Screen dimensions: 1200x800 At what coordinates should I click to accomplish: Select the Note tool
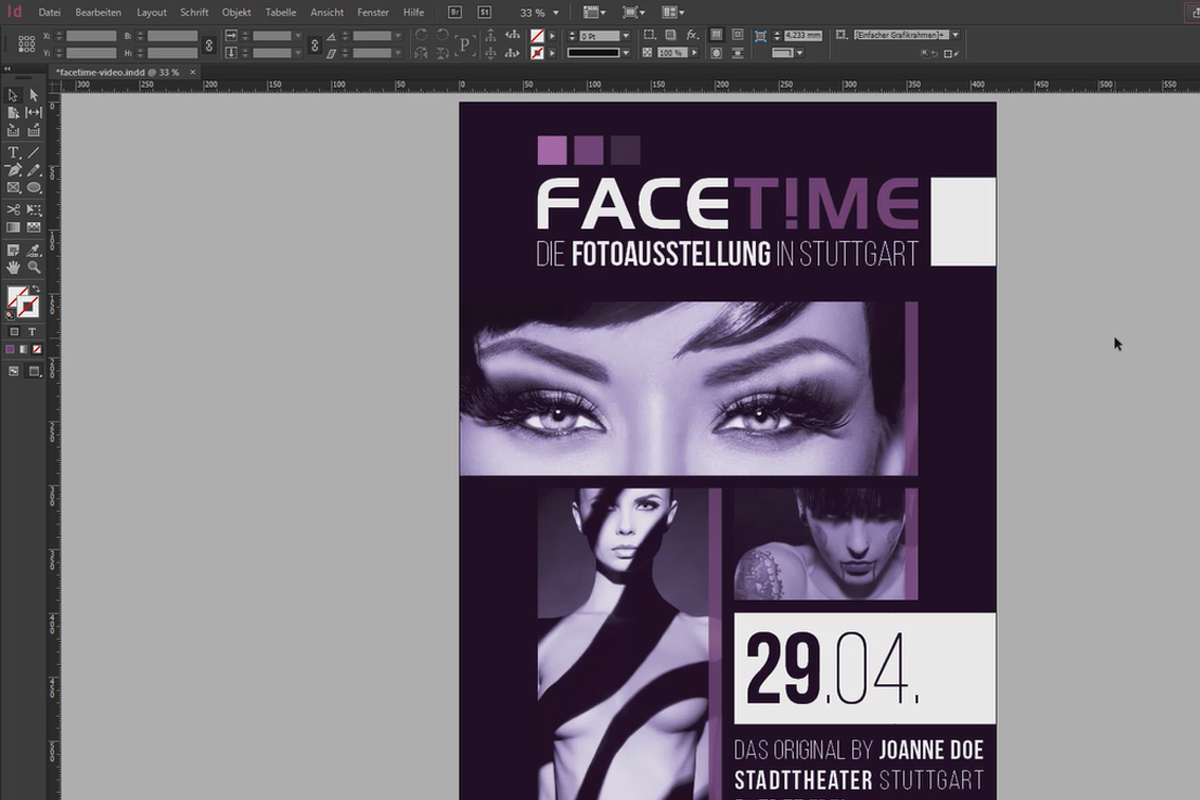(14, 249)
